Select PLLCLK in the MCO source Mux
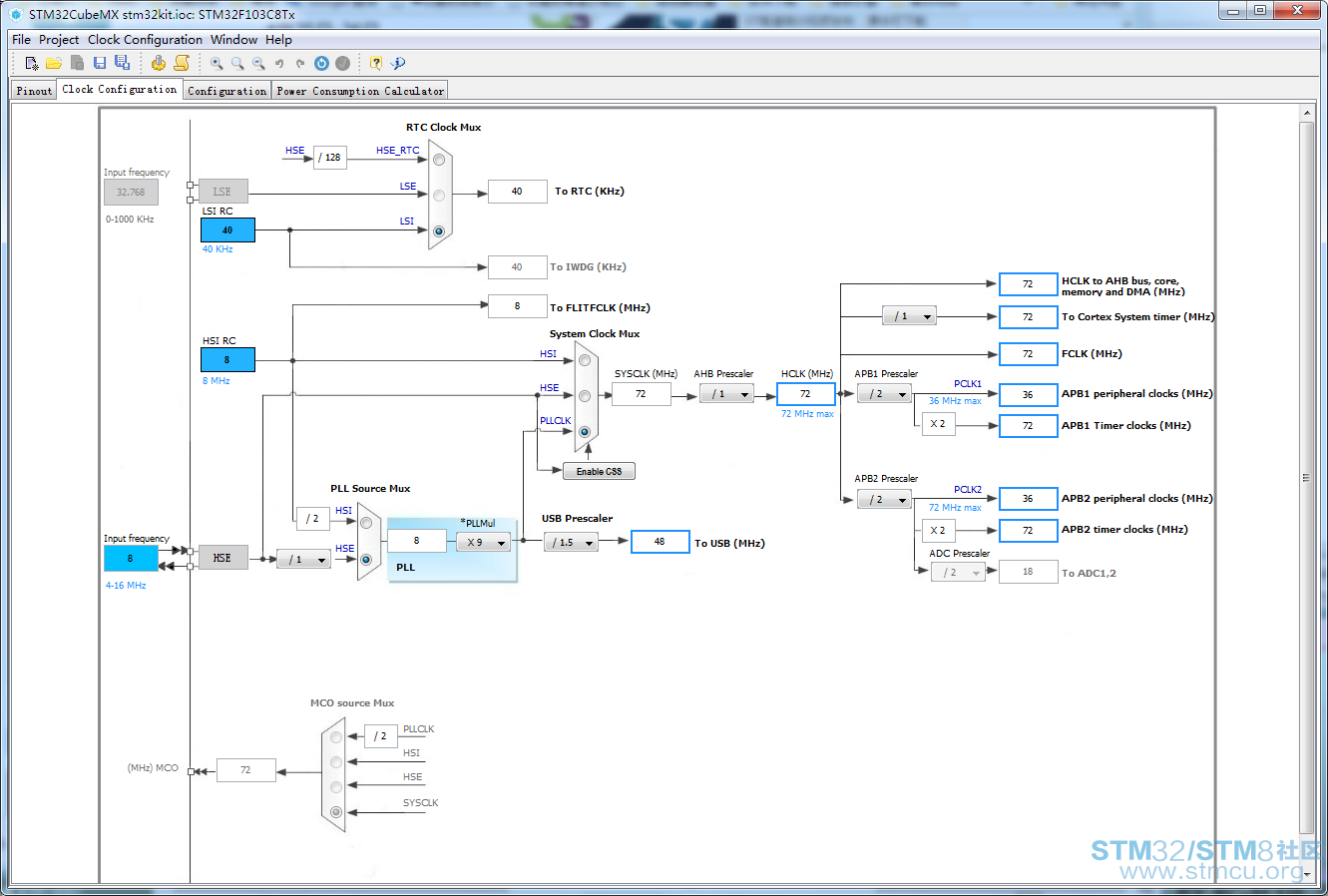This screenshot has height=896, width=1328. point(336,737)
